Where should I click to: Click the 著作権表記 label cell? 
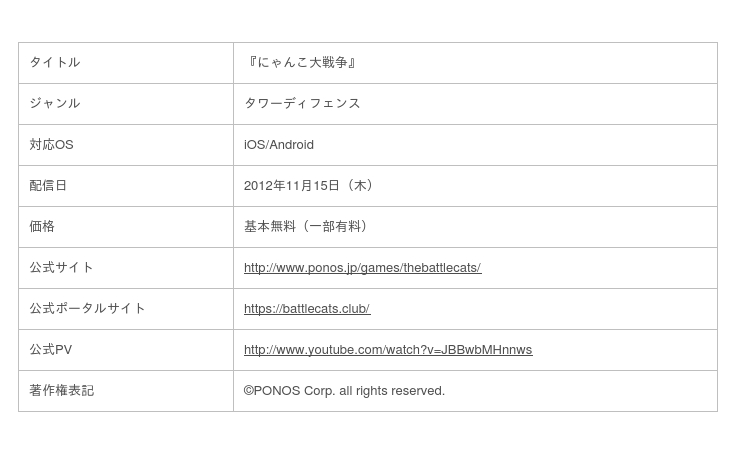pyautogui.click(x=126, y=391)
